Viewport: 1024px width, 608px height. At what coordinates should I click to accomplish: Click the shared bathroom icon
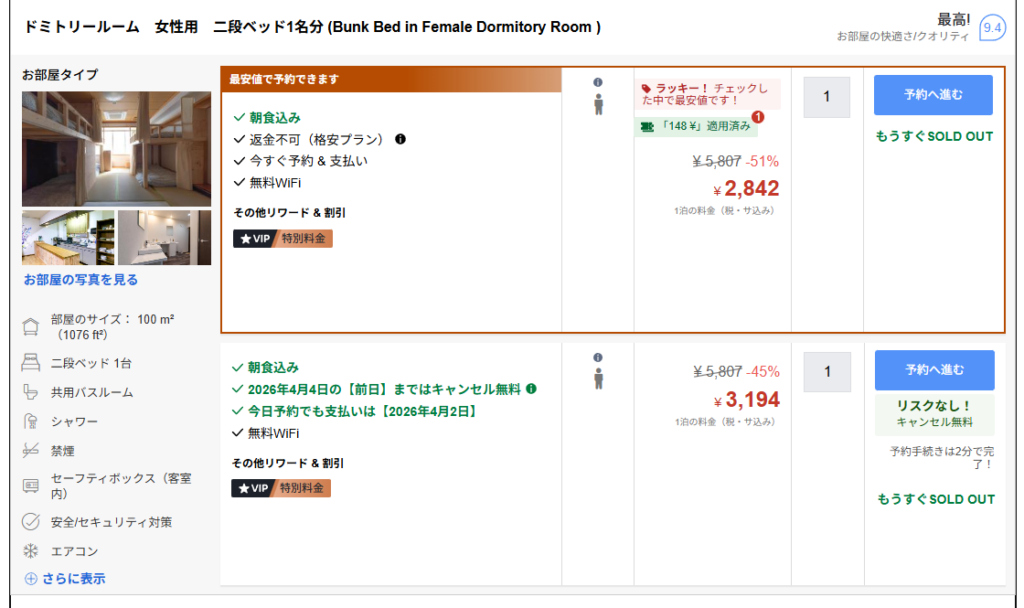[x=31, y=392]
